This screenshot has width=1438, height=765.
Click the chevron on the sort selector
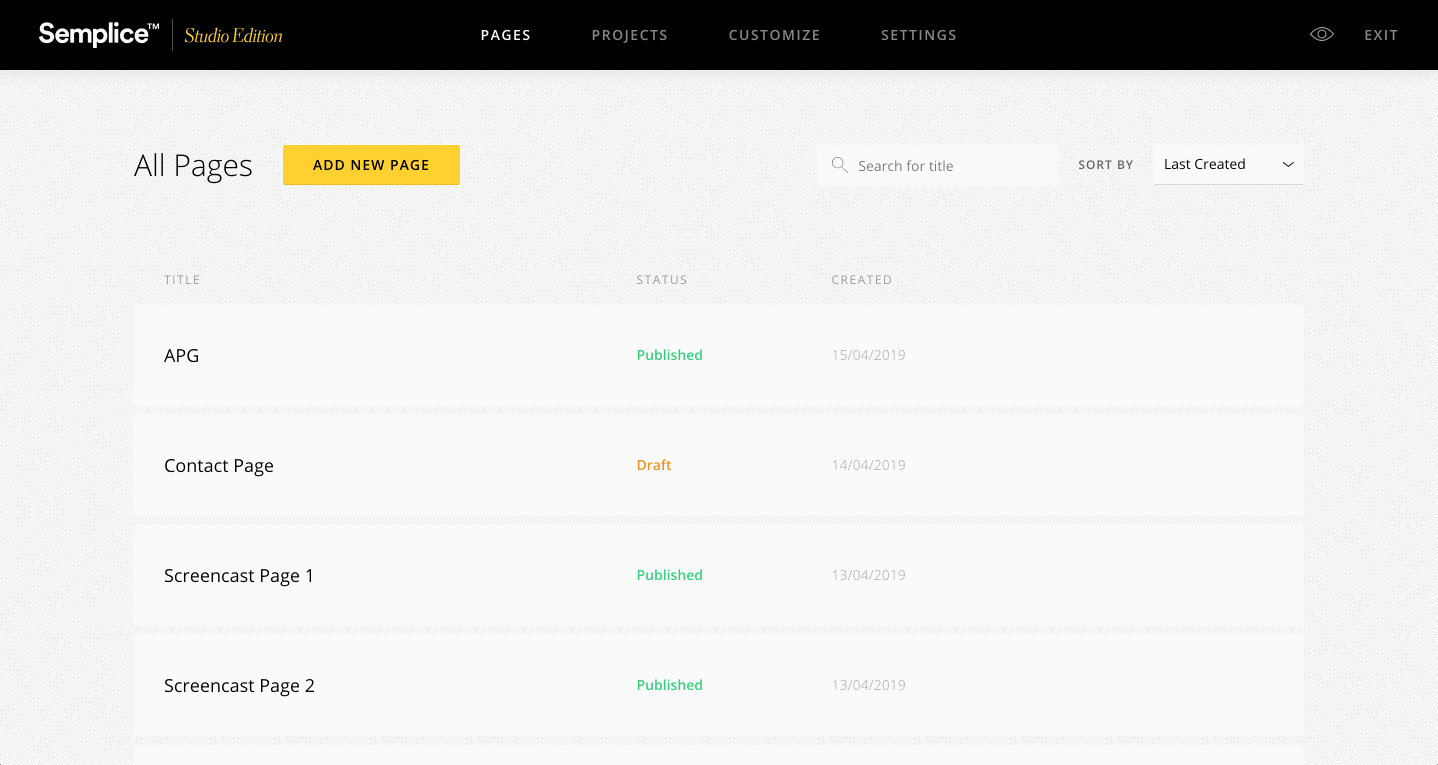coord(1289,164)
